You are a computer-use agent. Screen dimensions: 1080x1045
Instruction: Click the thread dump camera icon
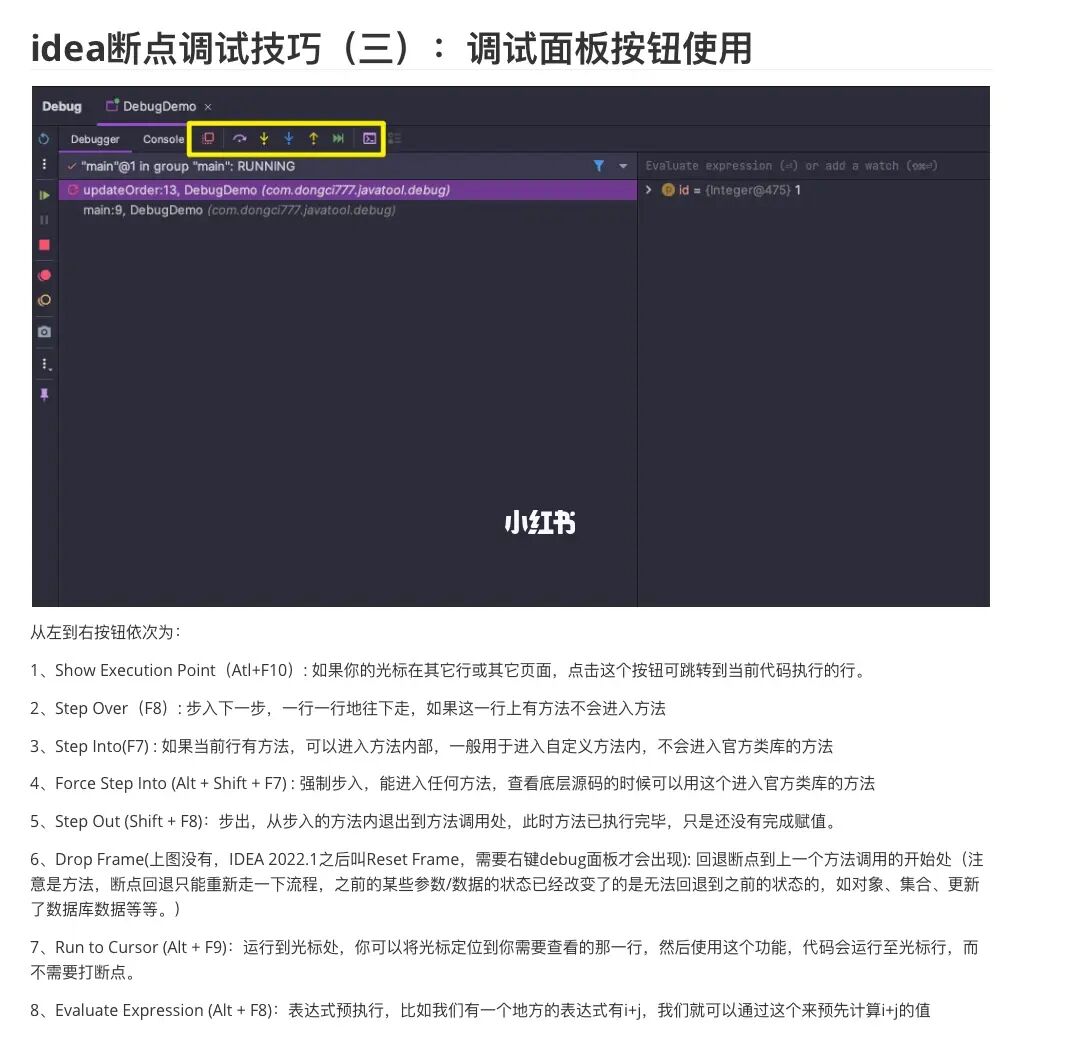pos(43,332)
